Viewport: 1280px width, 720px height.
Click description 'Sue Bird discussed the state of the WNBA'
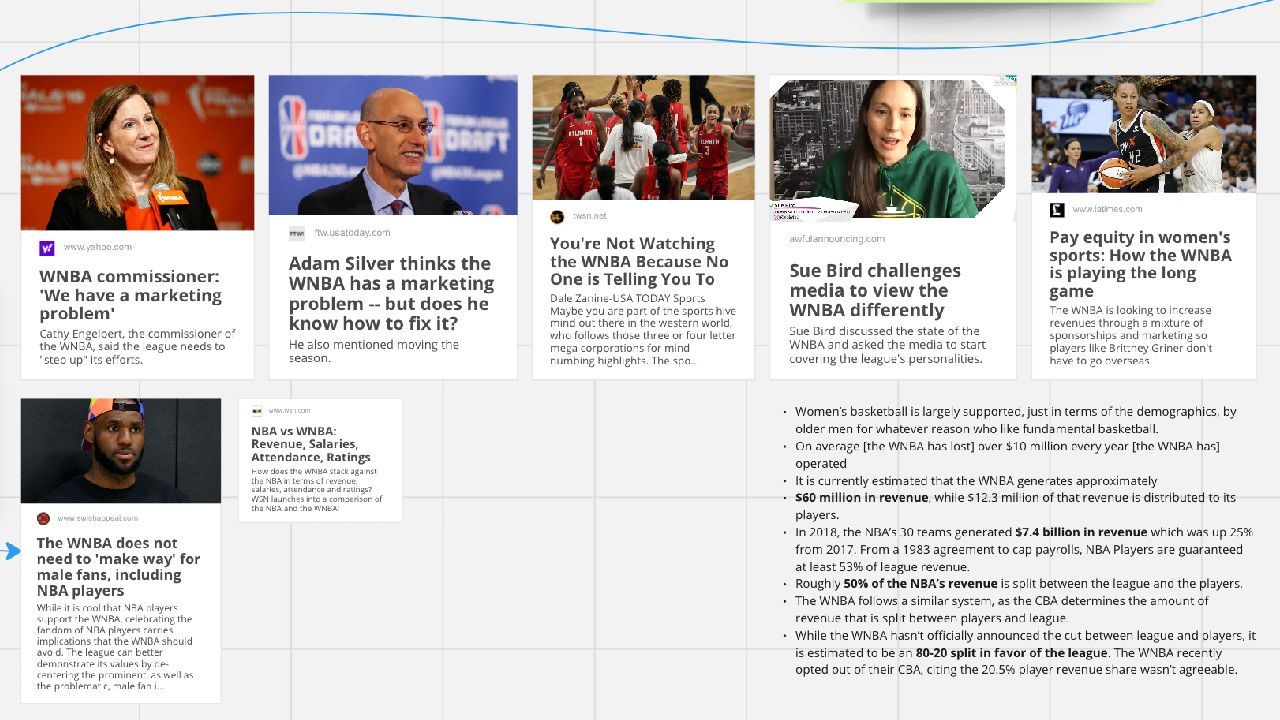tap(887, 345)
